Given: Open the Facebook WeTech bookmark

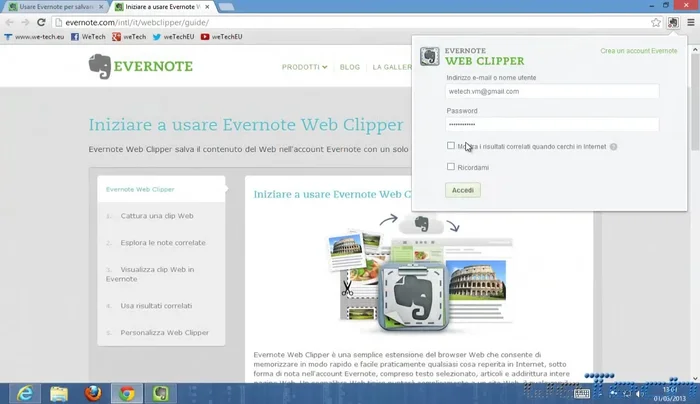Looking at the screenshot, I should (x=88, y=37).
